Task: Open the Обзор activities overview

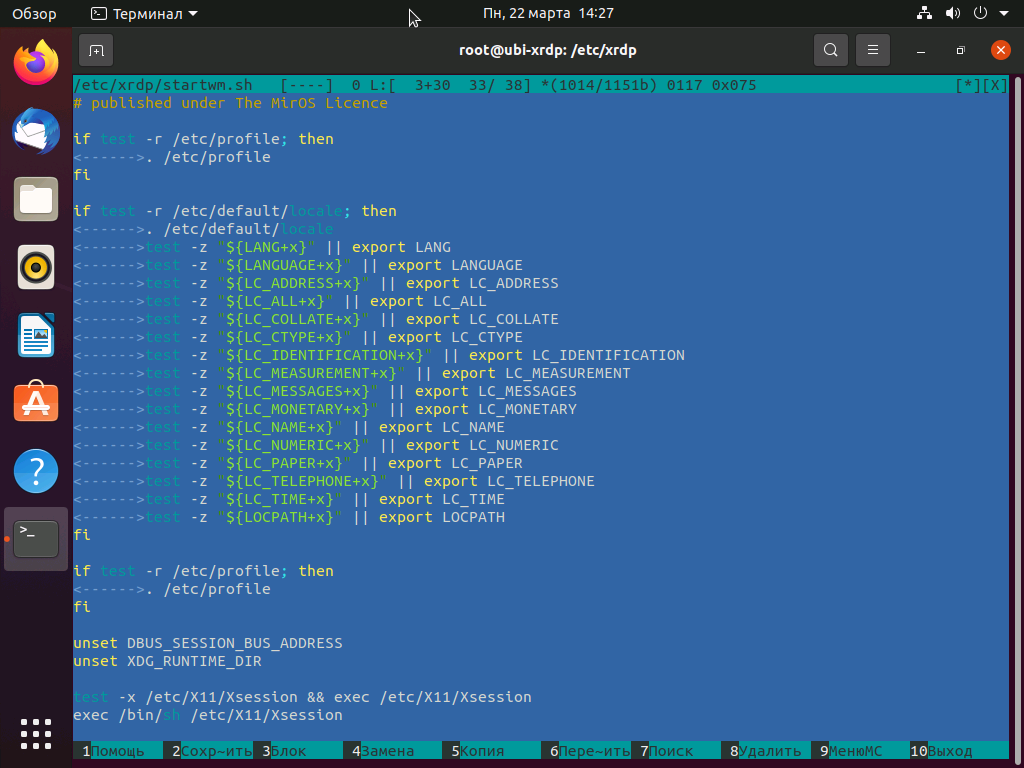Action: coord(35,13)
